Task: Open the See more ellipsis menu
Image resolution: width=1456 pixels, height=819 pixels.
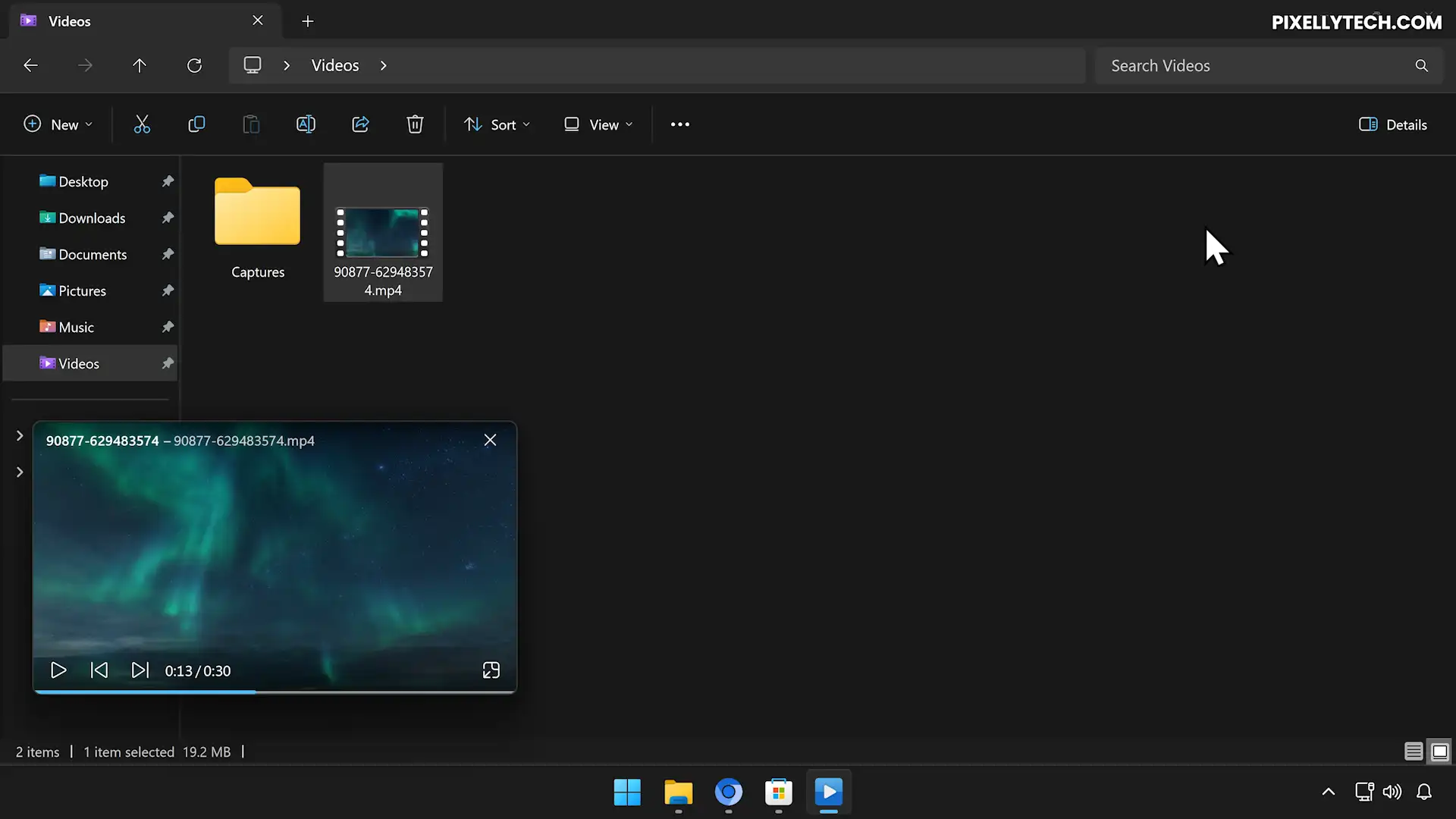Action: pyautogui.click(x=680, y=124)
